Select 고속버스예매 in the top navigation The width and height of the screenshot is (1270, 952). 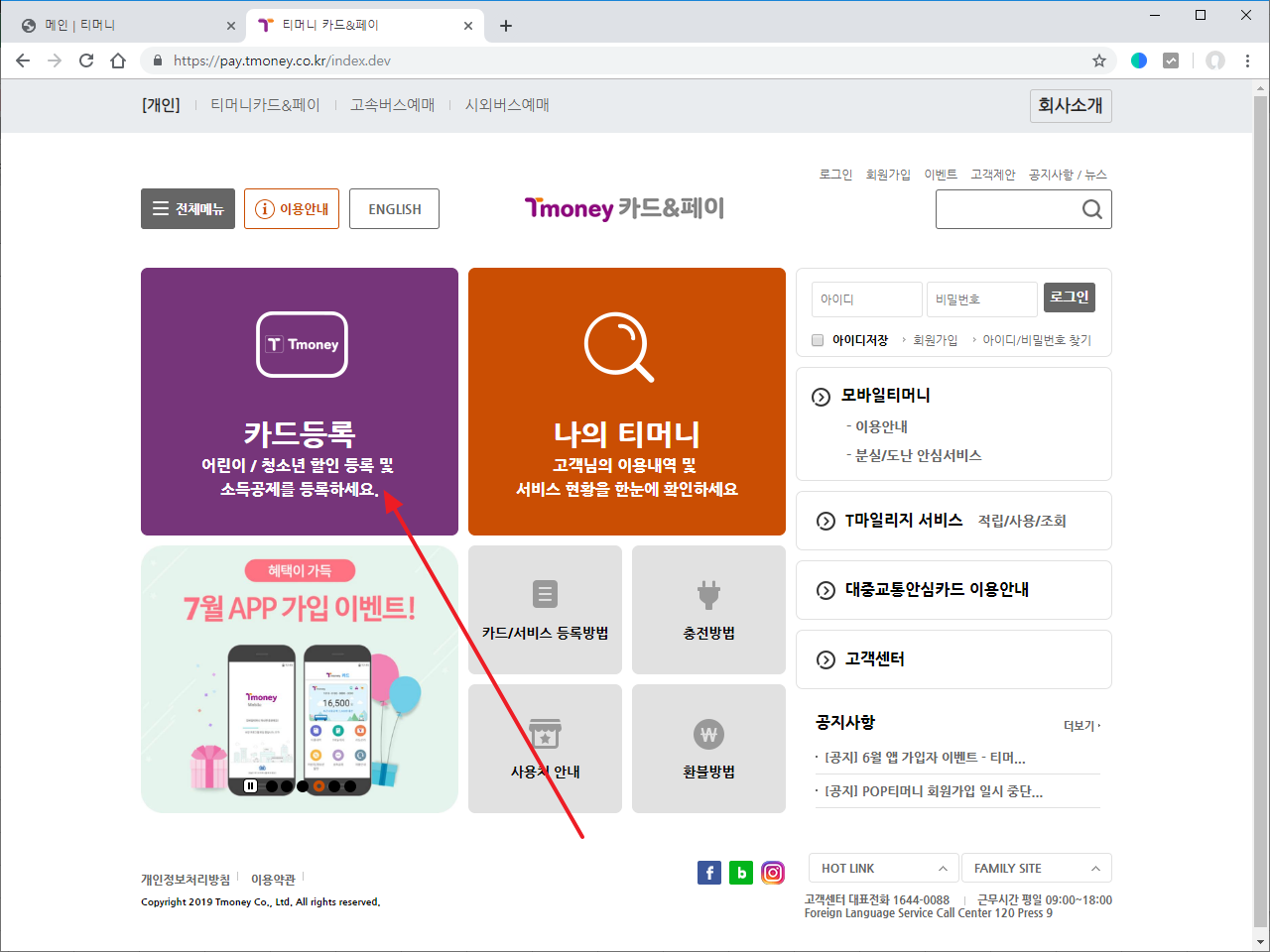[x=393, y=105]
